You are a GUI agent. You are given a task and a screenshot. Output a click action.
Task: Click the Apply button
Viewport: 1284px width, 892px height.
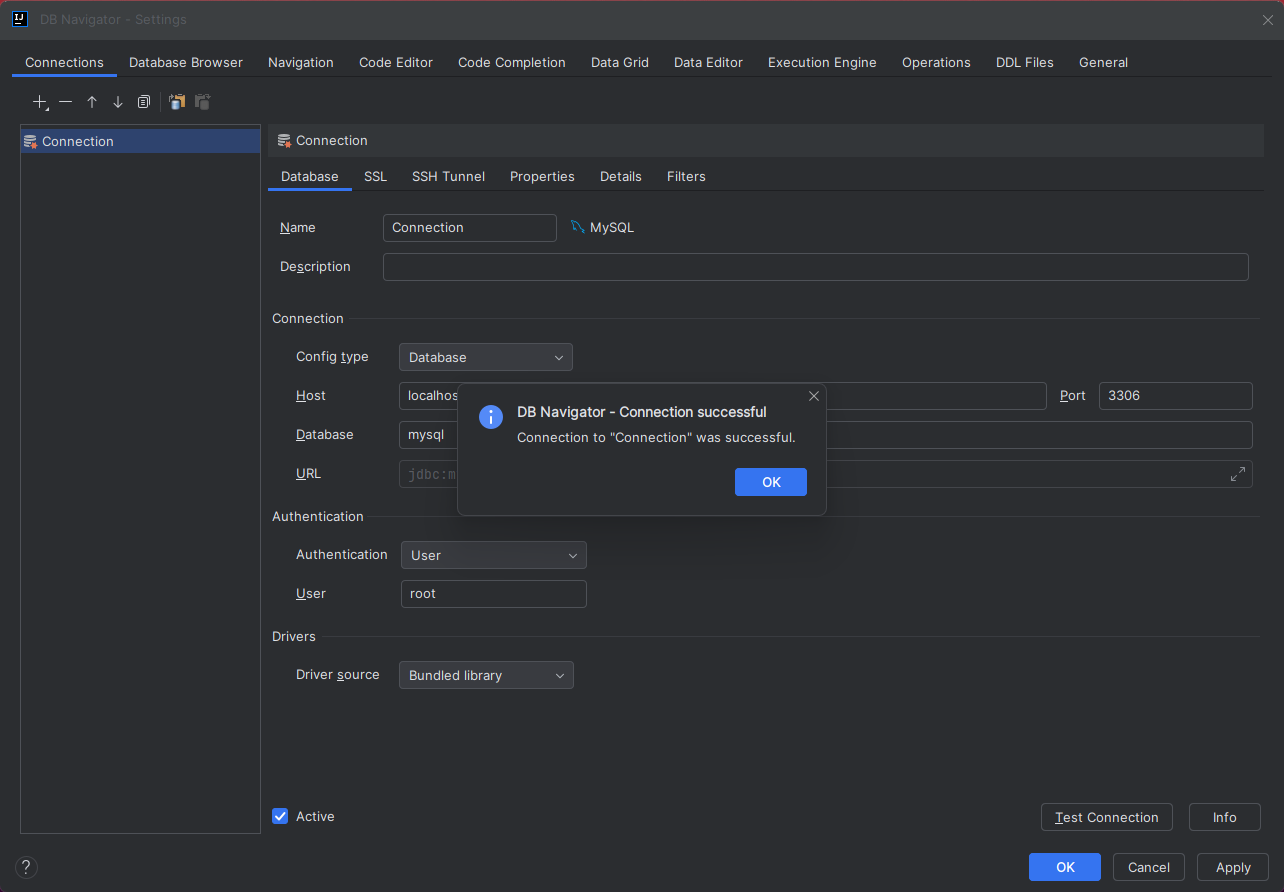point(1232,867)
